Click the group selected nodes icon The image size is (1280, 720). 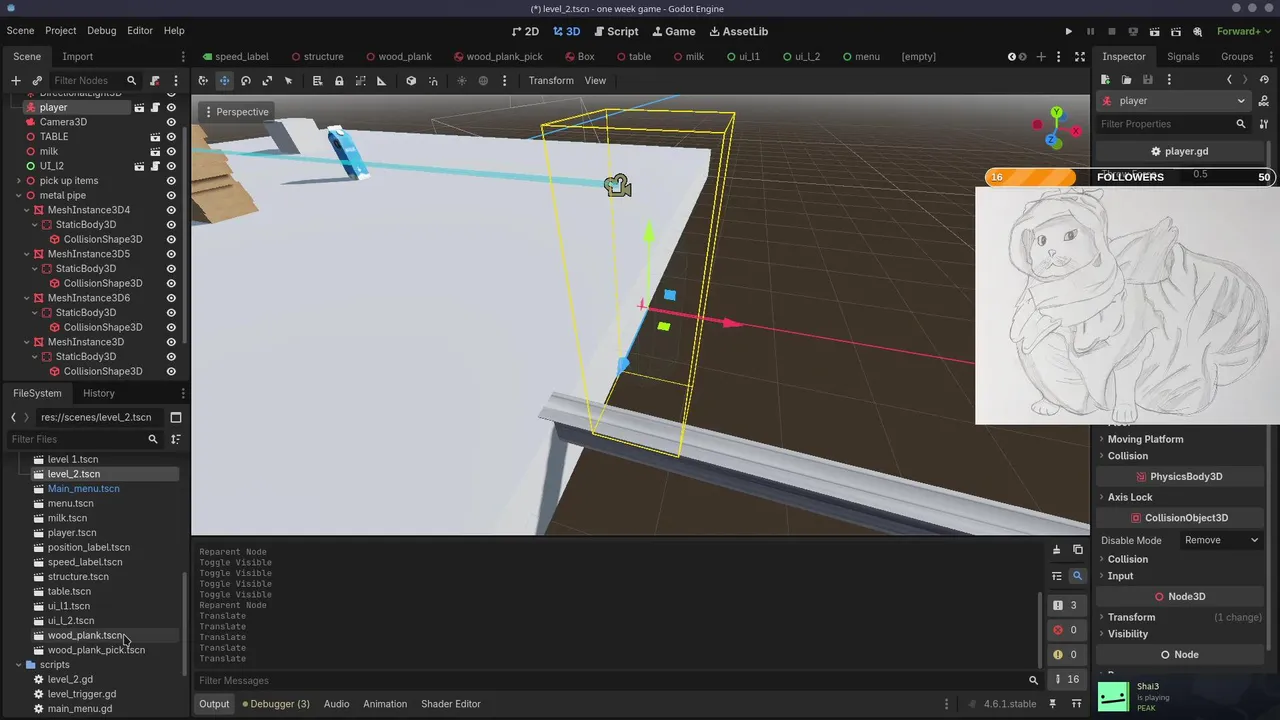(360, 80)
